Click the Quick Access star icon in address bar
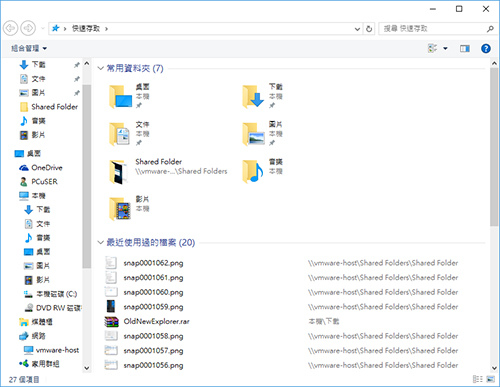The width and height of the screenshot is (500, 387). tap(55, 28)
